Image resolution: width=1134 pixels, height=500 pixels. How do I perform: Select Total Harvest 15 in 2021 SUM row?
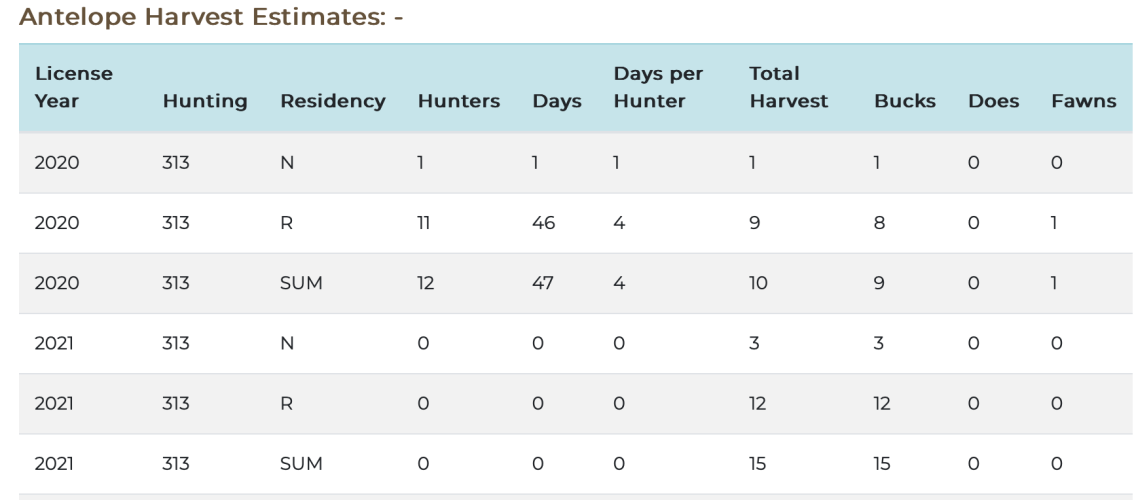[758, 466]
